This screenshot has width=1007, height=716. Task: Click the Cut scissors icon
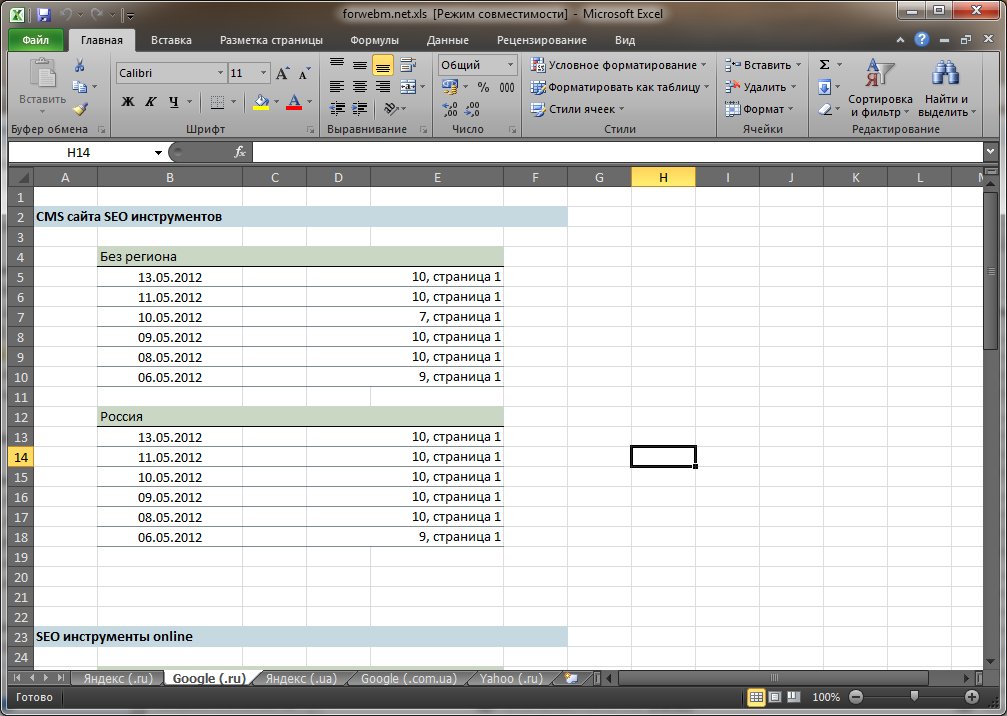(x=80, y=66)
